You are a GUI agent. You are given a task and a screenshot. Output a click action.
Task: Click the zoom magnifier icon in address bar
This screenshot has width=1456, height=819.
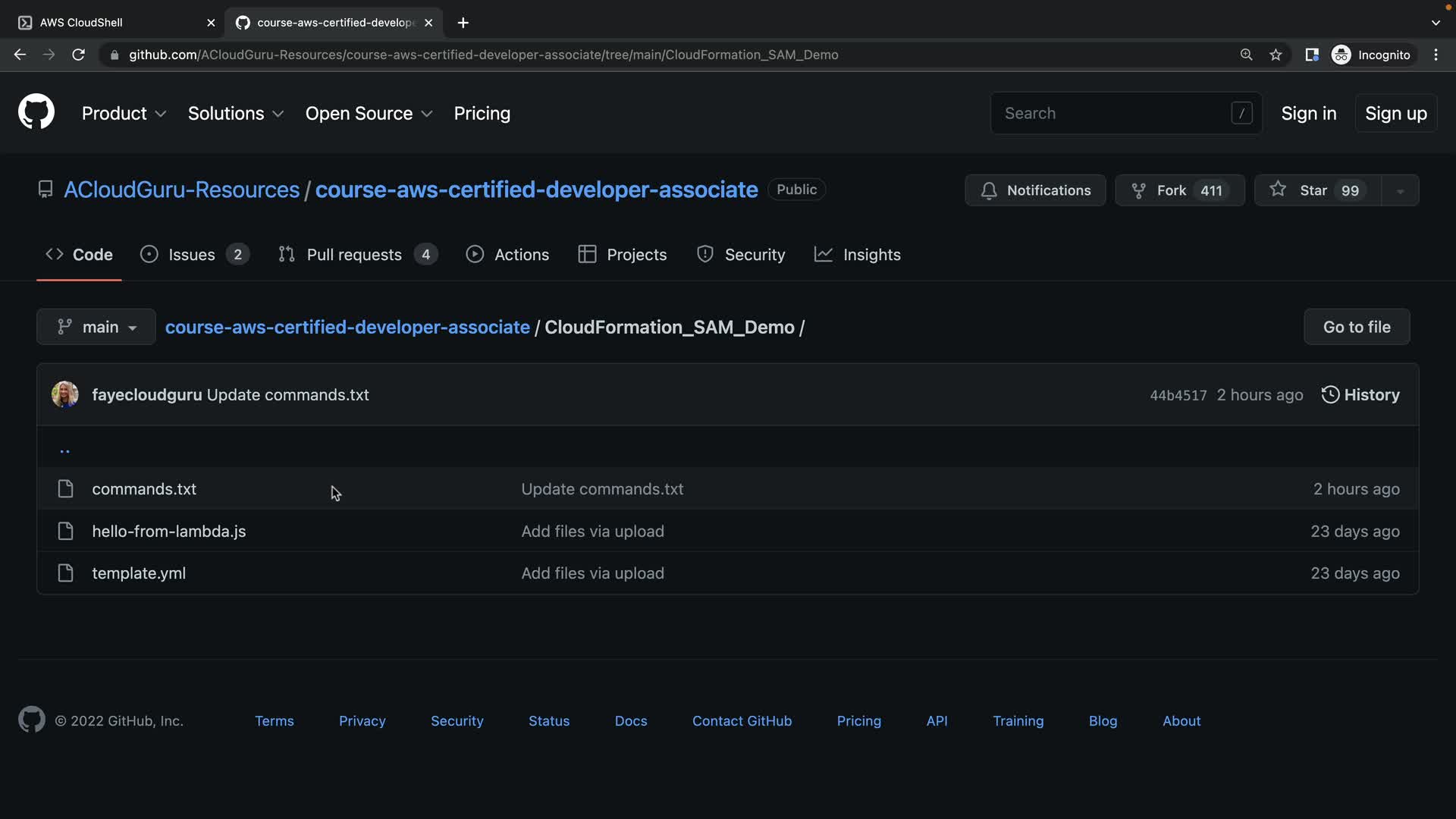click(1246, 55)
